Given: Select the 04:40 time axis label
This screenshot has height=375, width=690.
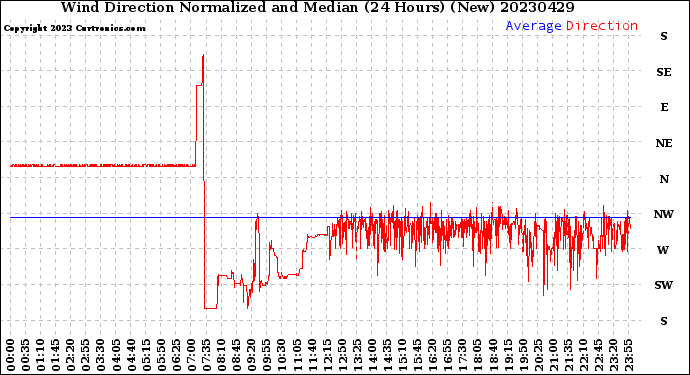Looking at the screenshot, I should point(131,355).
